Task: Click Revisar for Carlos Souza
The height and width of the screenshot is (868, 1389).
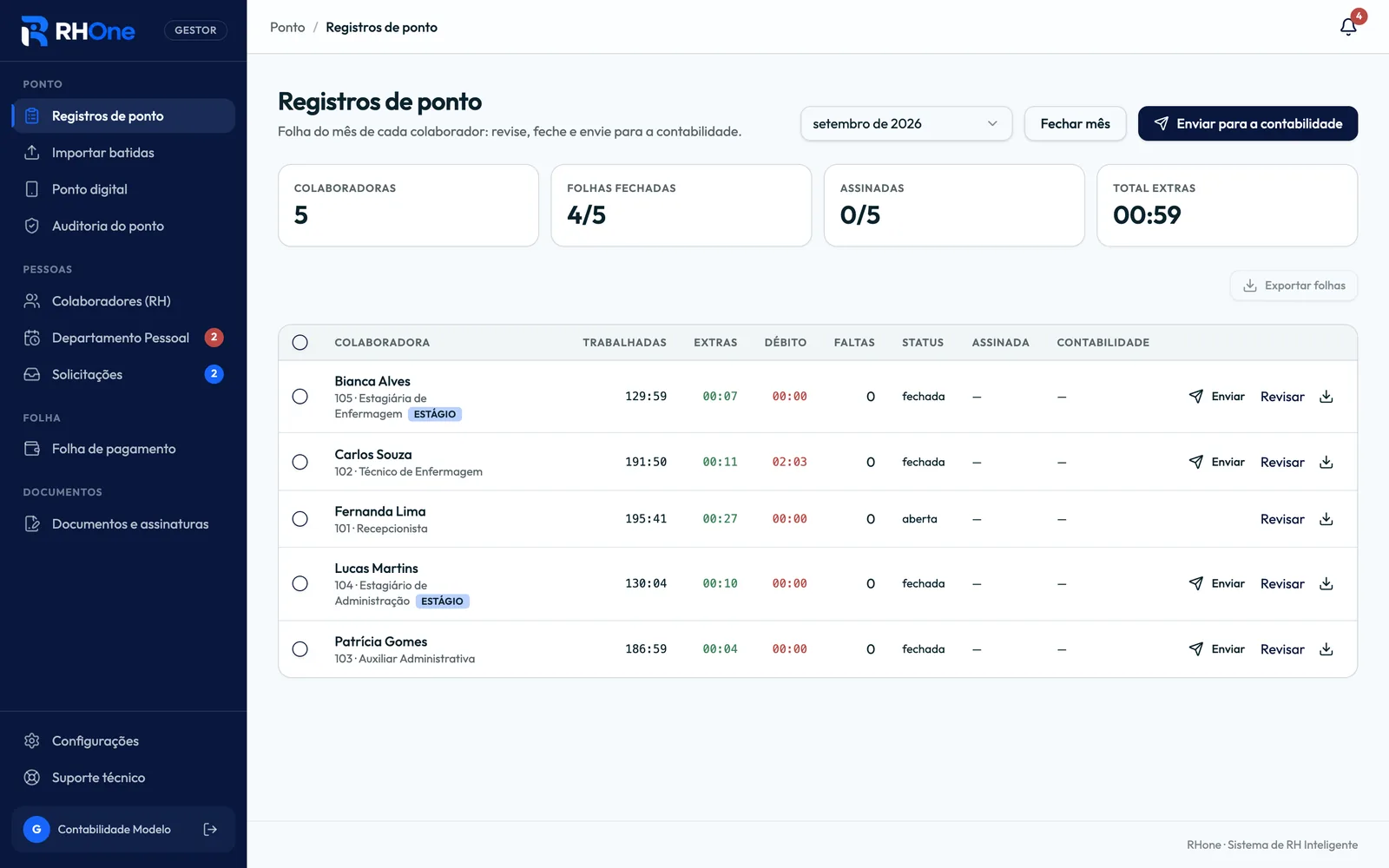Action: click(x=1282, y=462)
